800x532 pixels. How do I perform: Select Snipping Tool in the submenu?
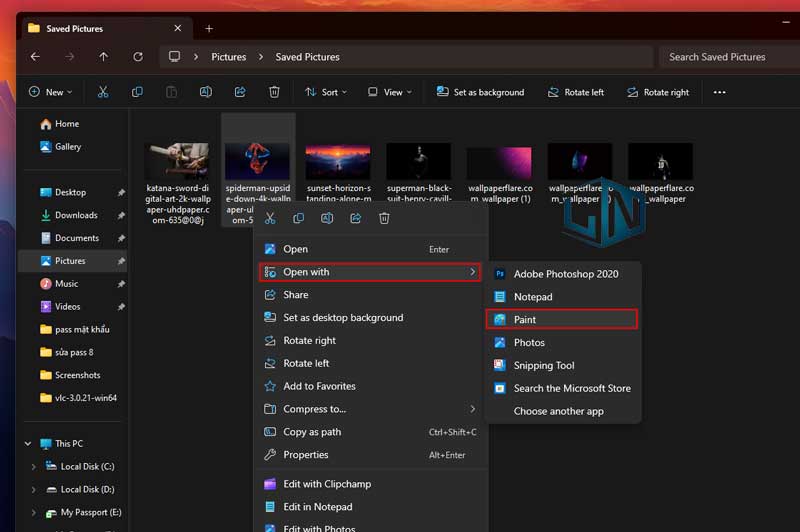pyautogui.click(x=562, y=365)
